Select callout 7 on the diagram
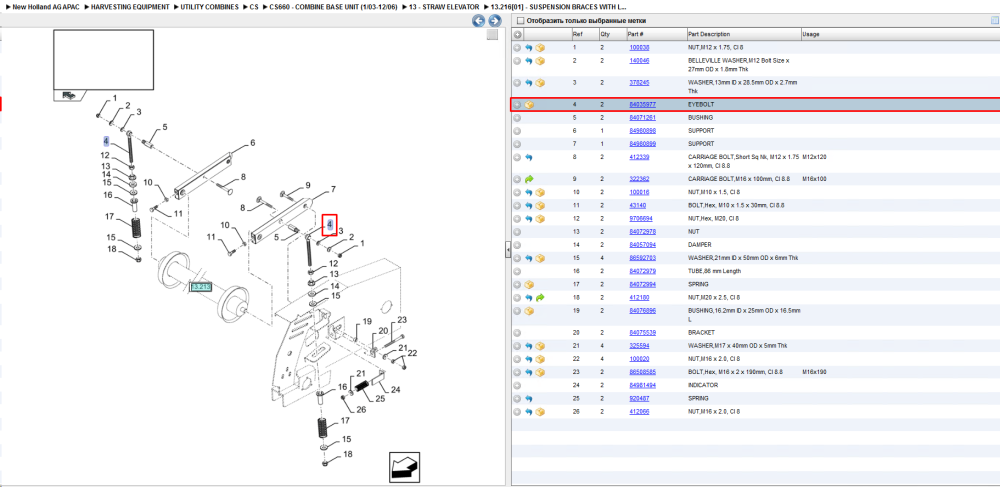Image resolution: width=1000 pixels, height=487 pixels. tap(332, 189)
